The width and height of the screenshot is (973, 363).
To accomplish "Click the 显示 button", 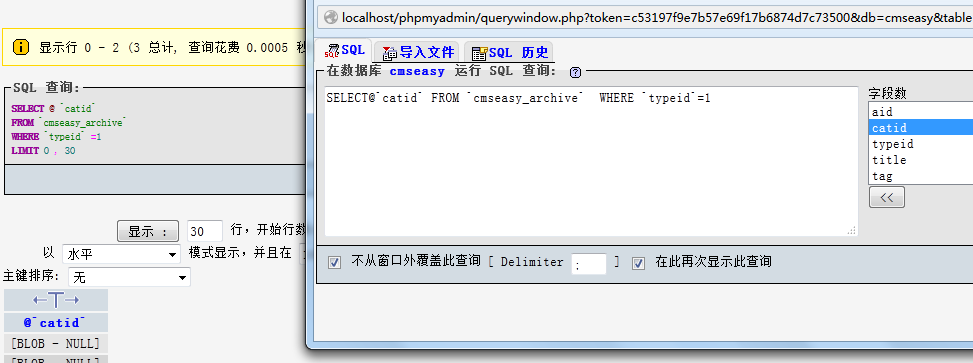I will (148, 231).
